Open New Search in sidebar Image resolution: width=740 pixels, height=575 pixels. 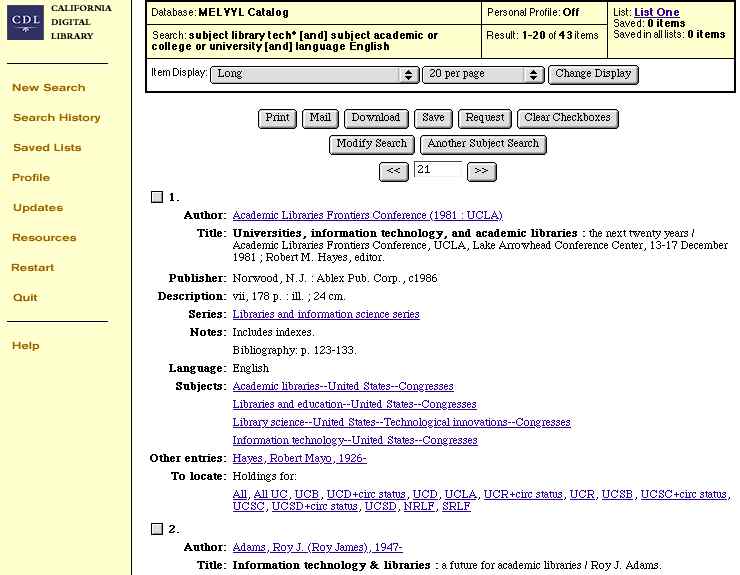(48, 88)
